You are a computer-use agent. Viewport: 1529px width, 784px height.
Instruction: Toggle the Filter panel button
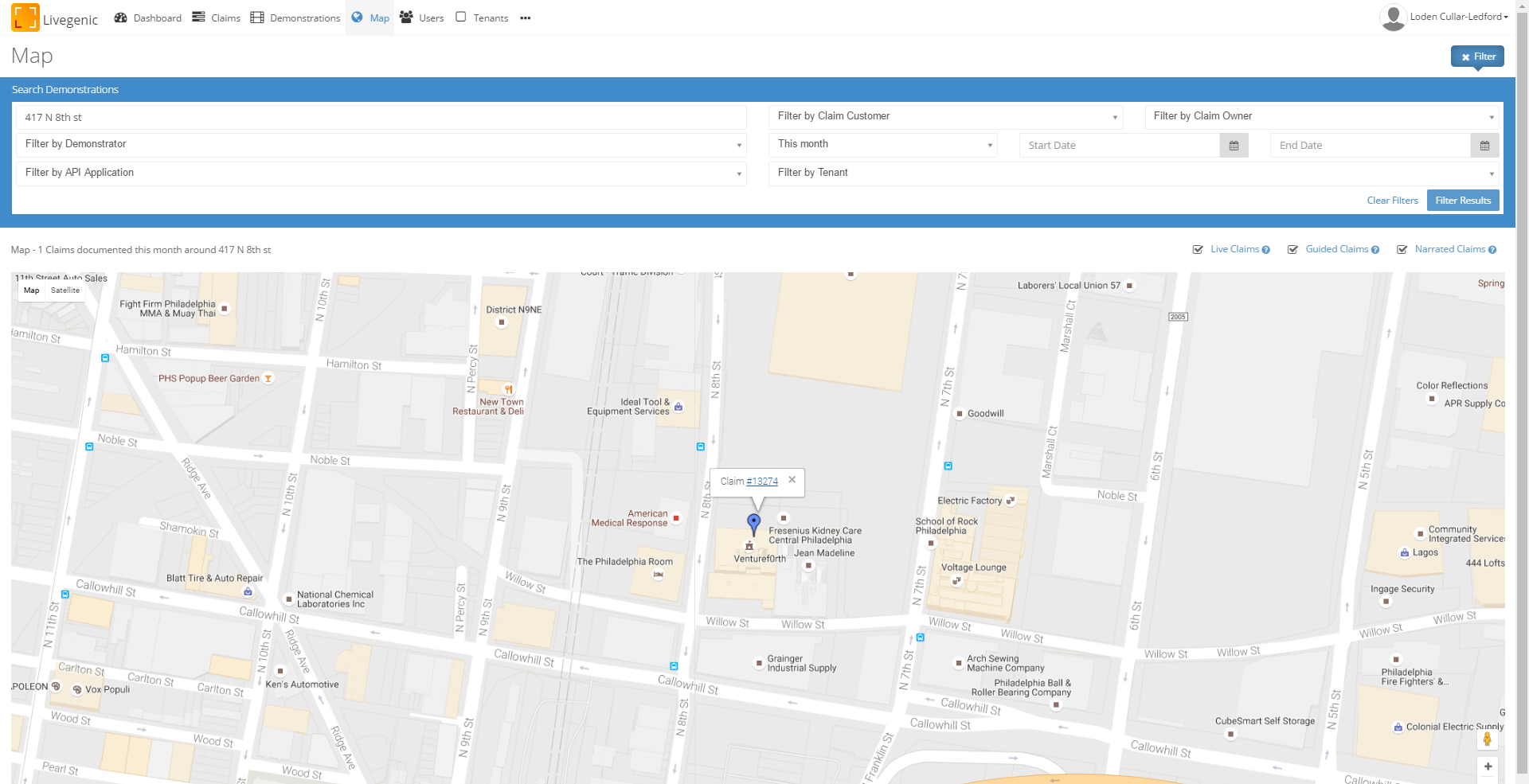tap(1477, 57)
